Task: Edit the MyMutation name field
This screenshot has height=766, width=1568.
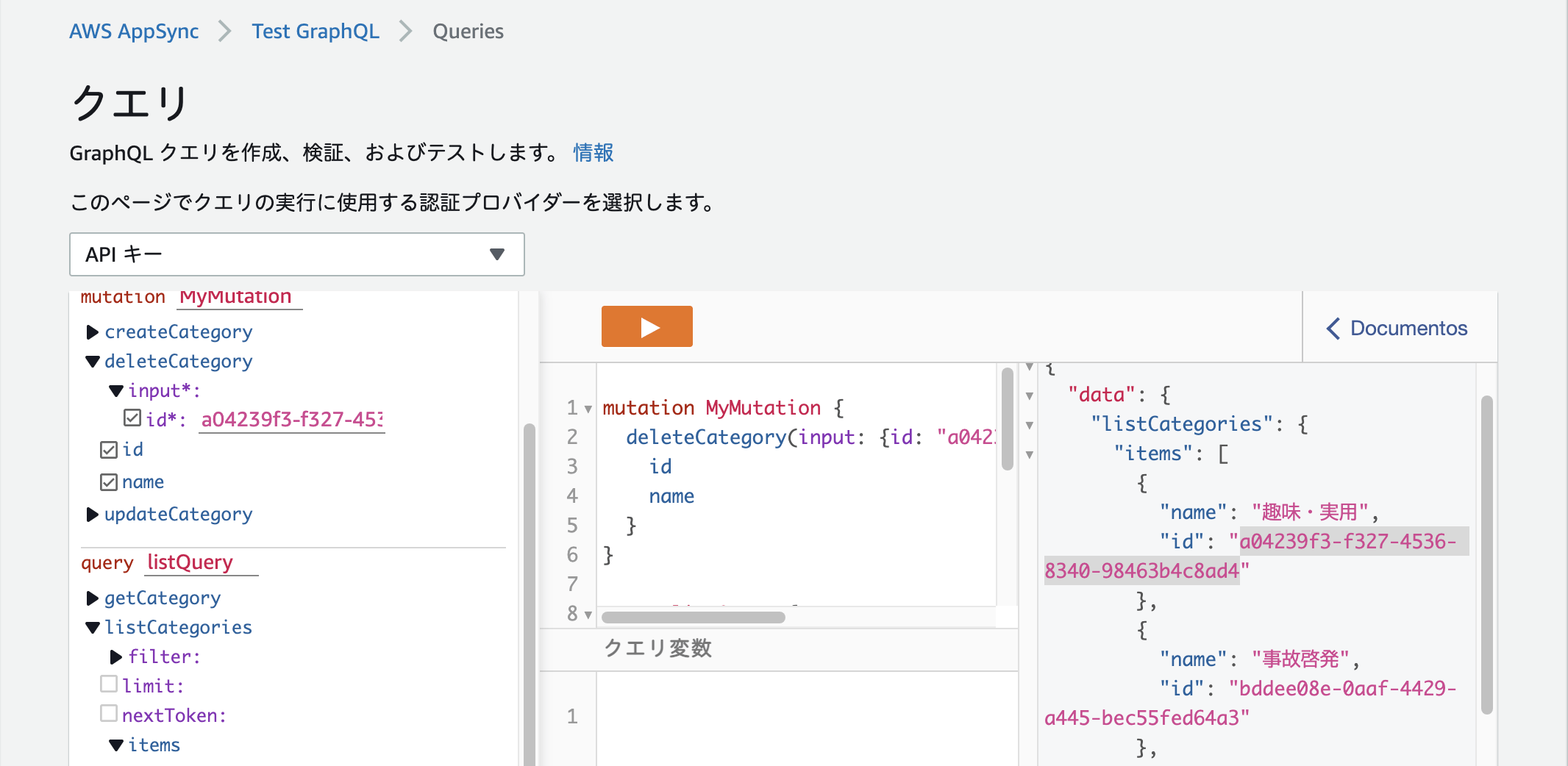Action: 240,297
